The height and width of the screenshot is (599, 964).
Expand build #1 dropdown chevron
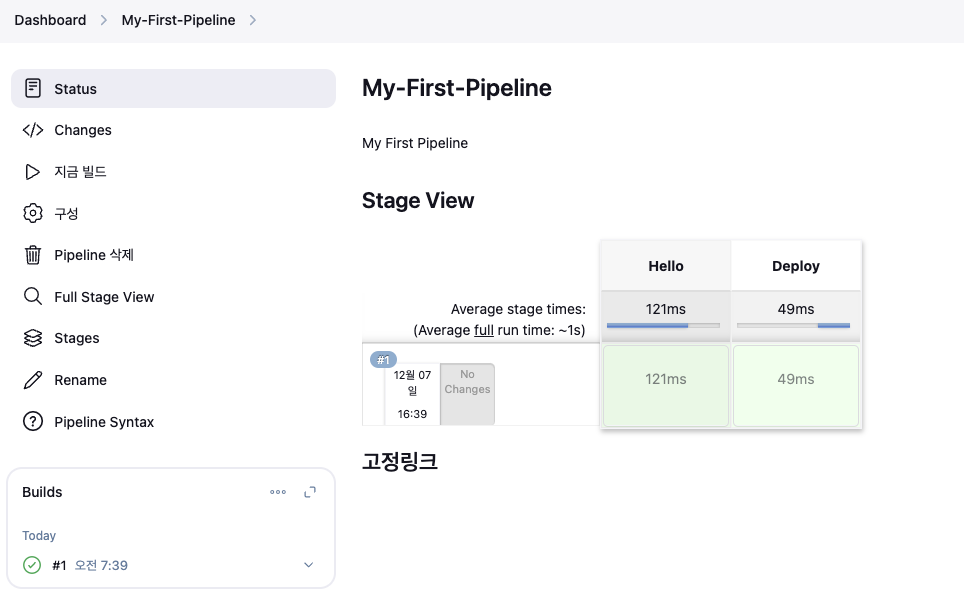click(x=308, y=565)
